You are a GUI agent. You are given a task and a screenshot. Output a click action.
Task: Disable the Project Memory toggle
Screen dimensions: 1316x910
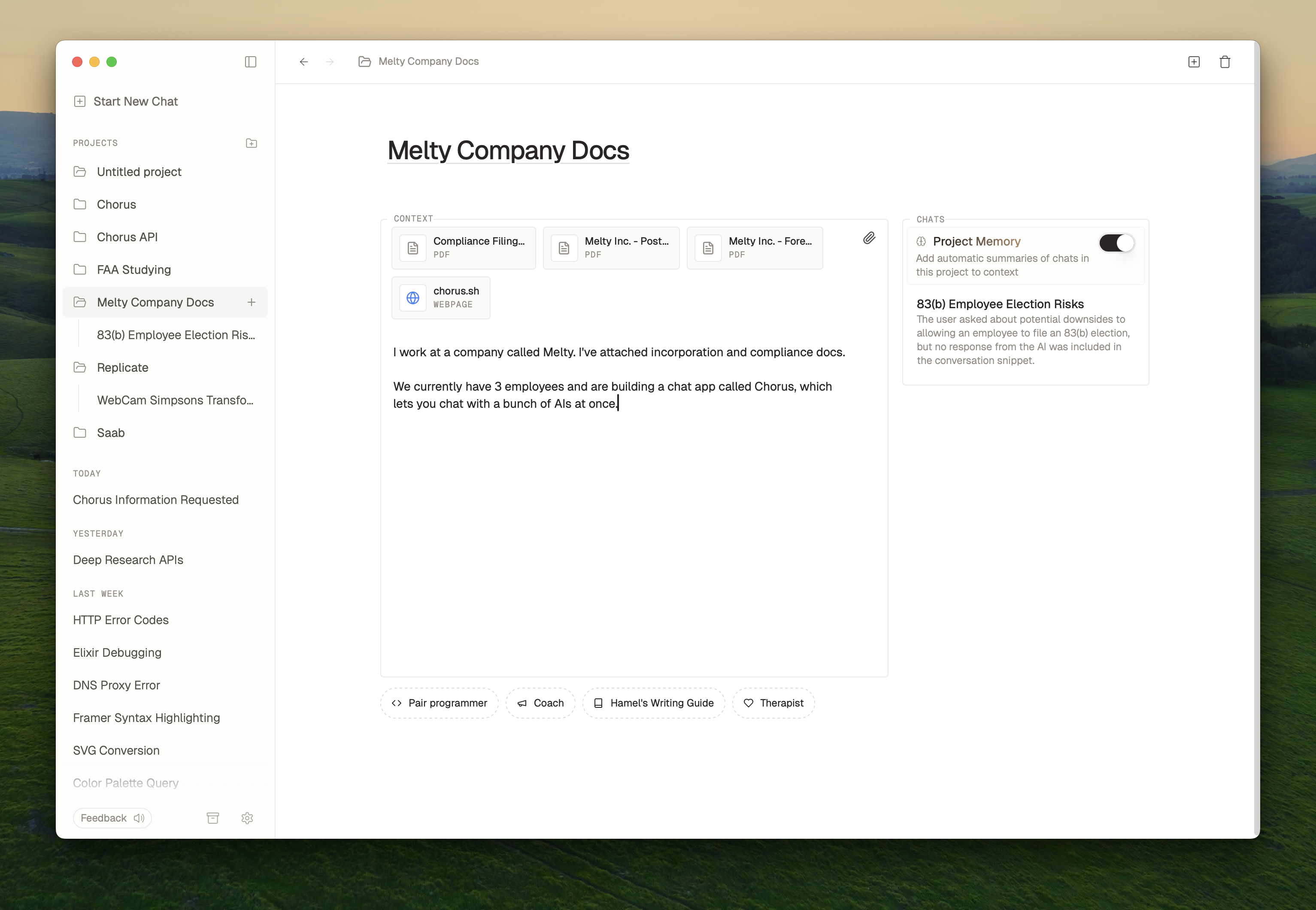(x=1116, y=243)
